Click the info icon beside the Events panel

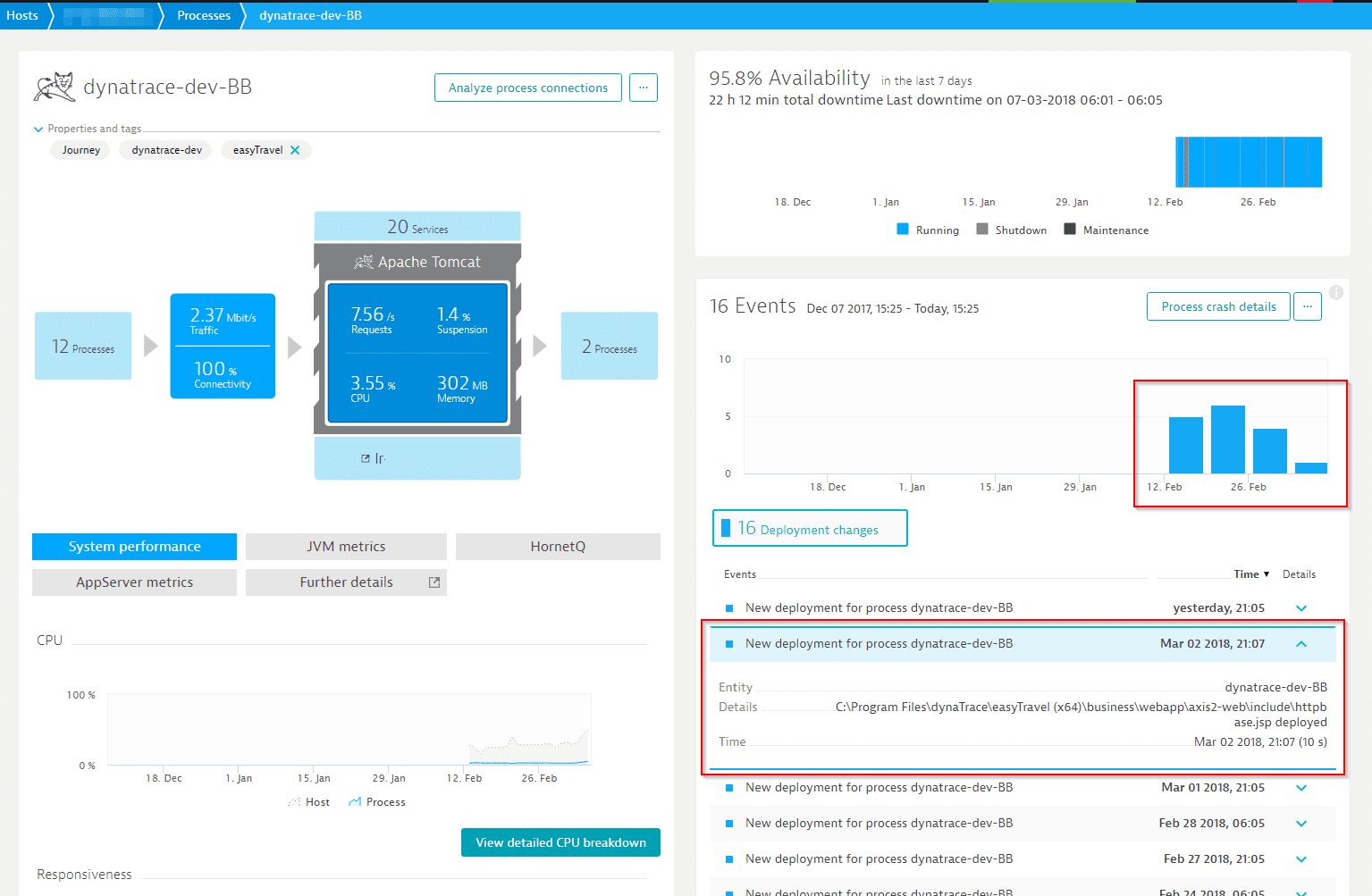[x=1336, y=292]
